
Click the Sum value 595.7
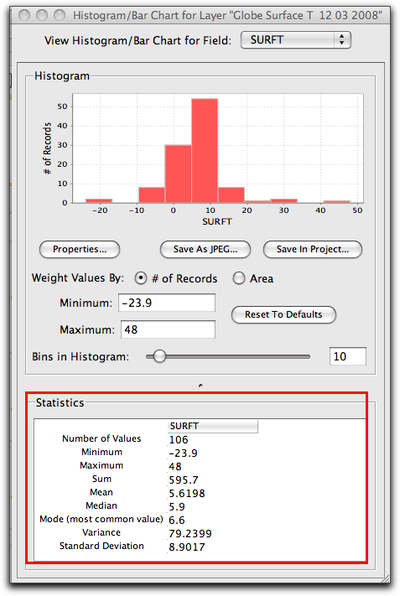pyautogui.click(x=184, y=480)
